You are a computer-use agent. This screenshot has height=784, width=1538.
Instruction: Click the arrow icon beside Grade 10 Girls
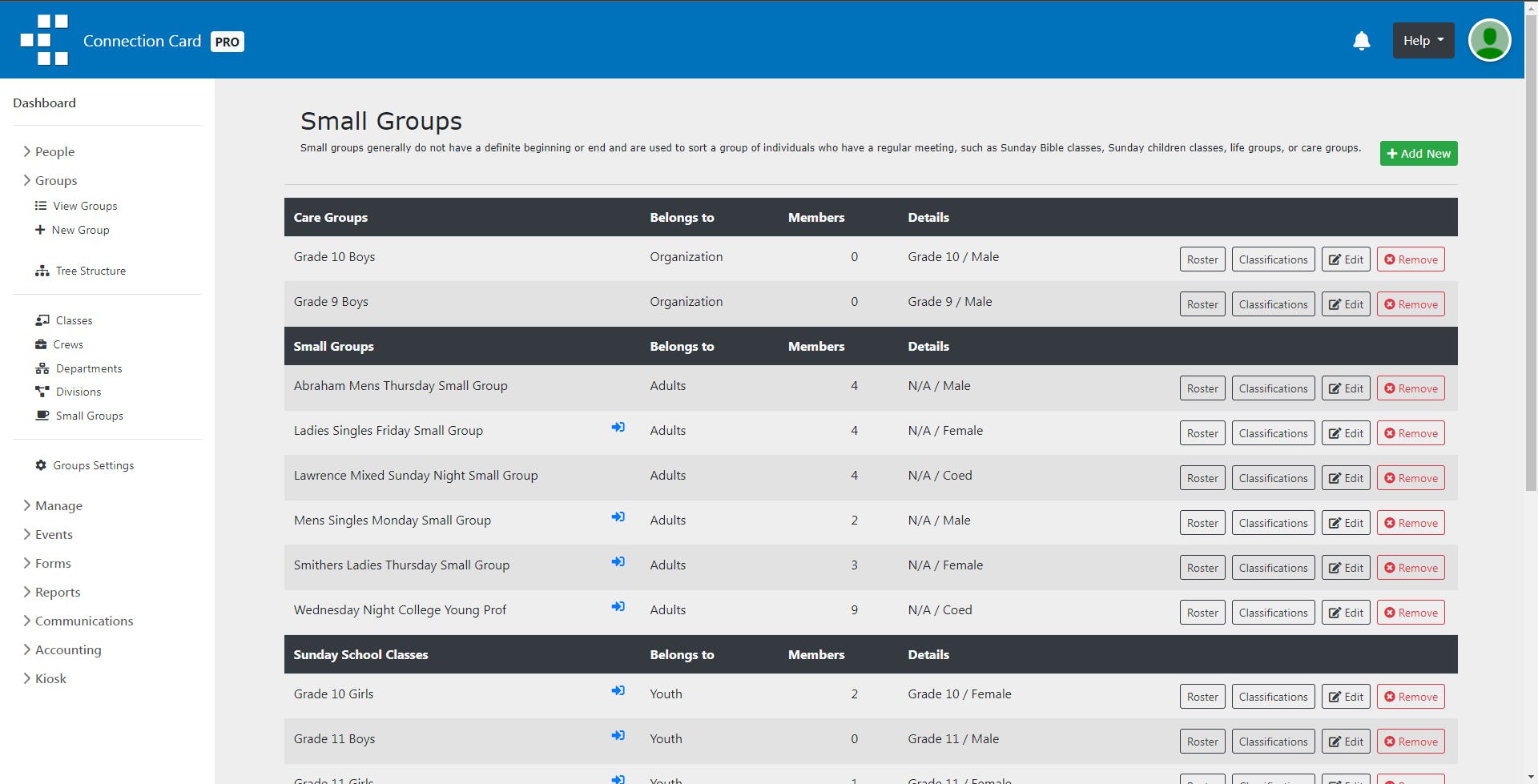click(x=618, y=691)
